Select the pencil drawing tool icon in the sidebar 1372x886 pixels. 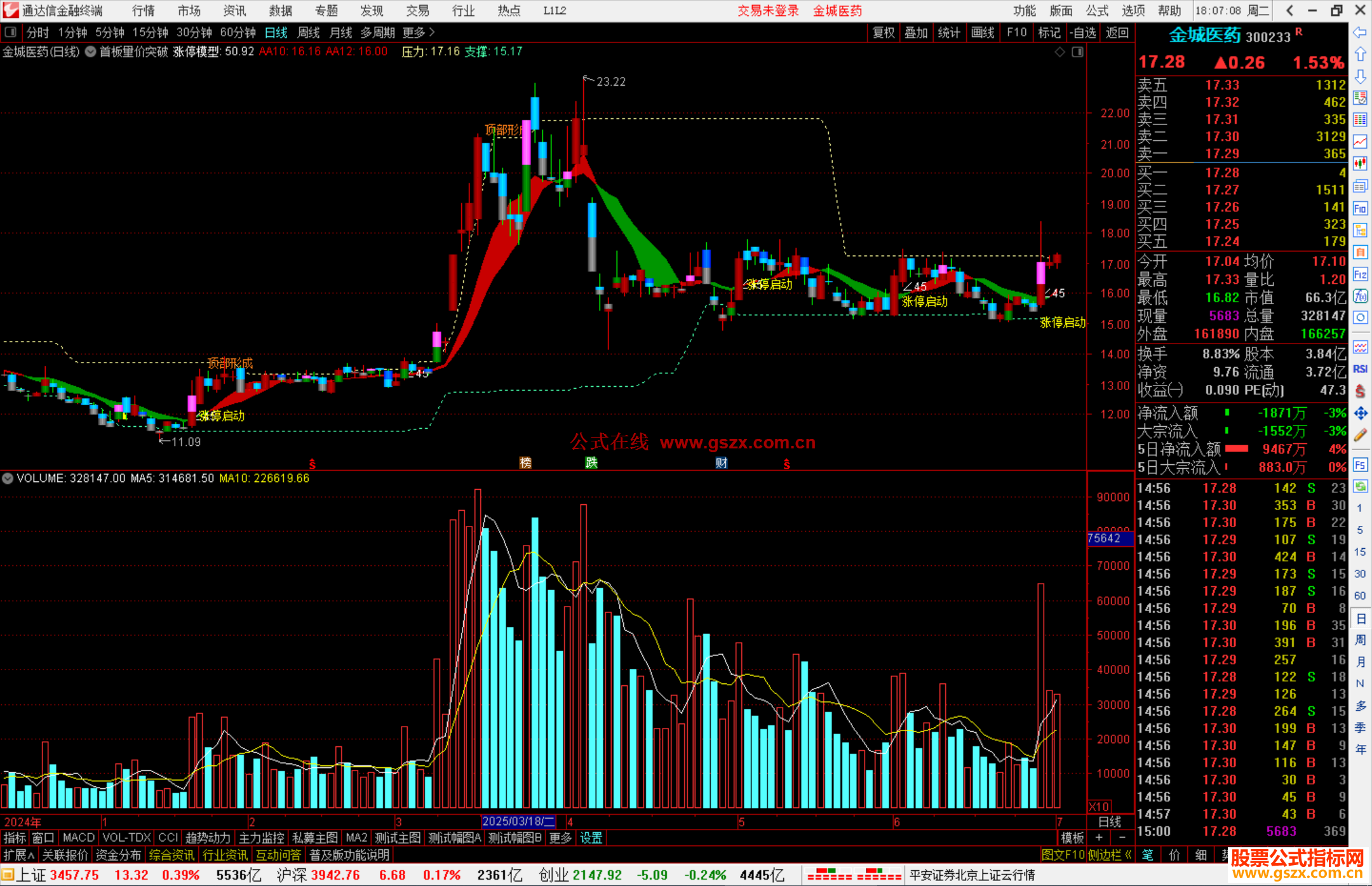coord(1360,436)
